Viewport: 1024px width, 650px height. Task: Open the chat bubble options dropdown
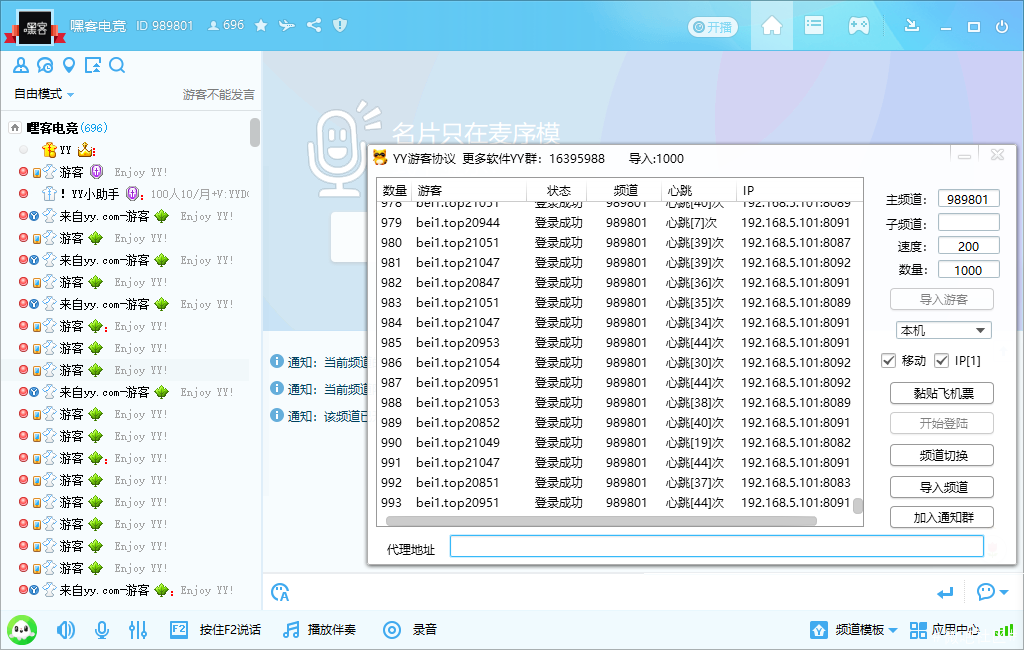pos(992,592)
